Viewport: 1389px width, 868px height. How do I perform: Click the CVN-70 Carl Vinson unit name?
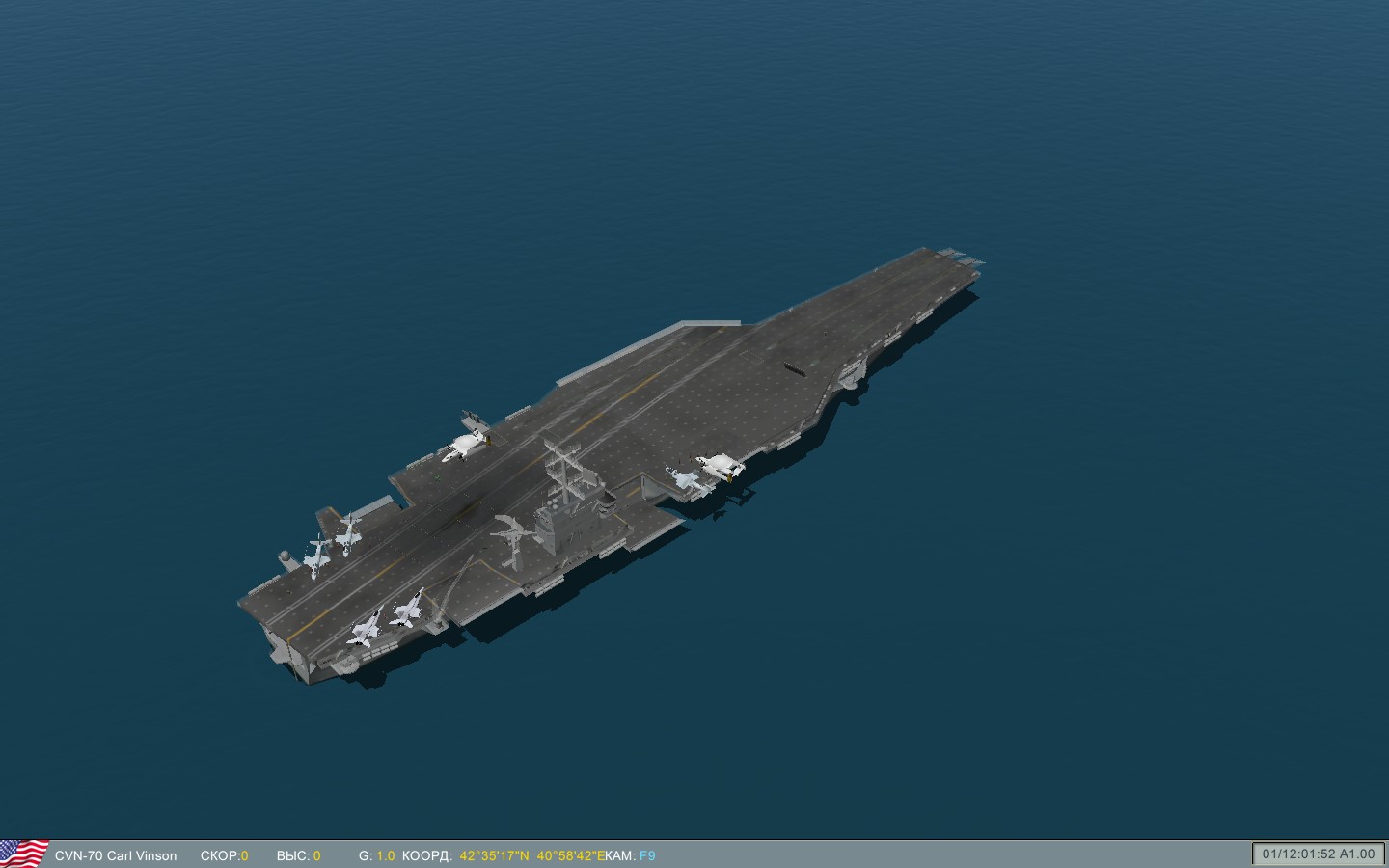click(116, 855)
